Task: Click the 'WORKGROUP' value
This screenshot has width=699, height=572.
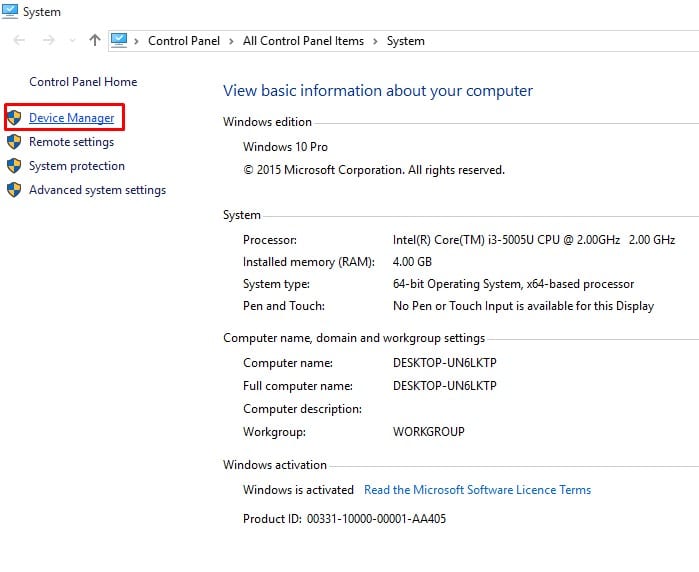Action: tap(428, 432)
